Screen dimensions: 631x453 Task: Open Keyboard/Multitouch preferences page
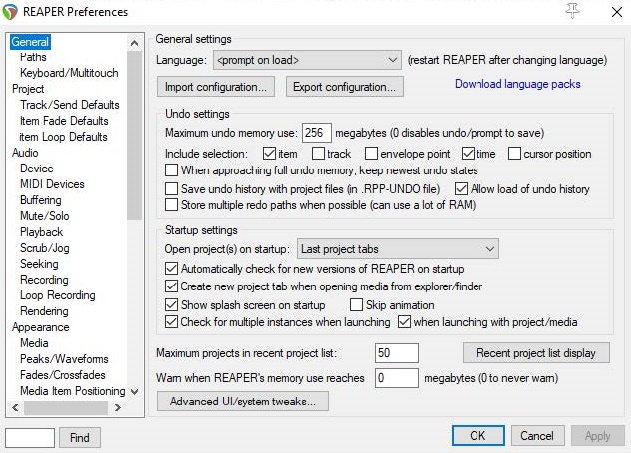[69, 73]
